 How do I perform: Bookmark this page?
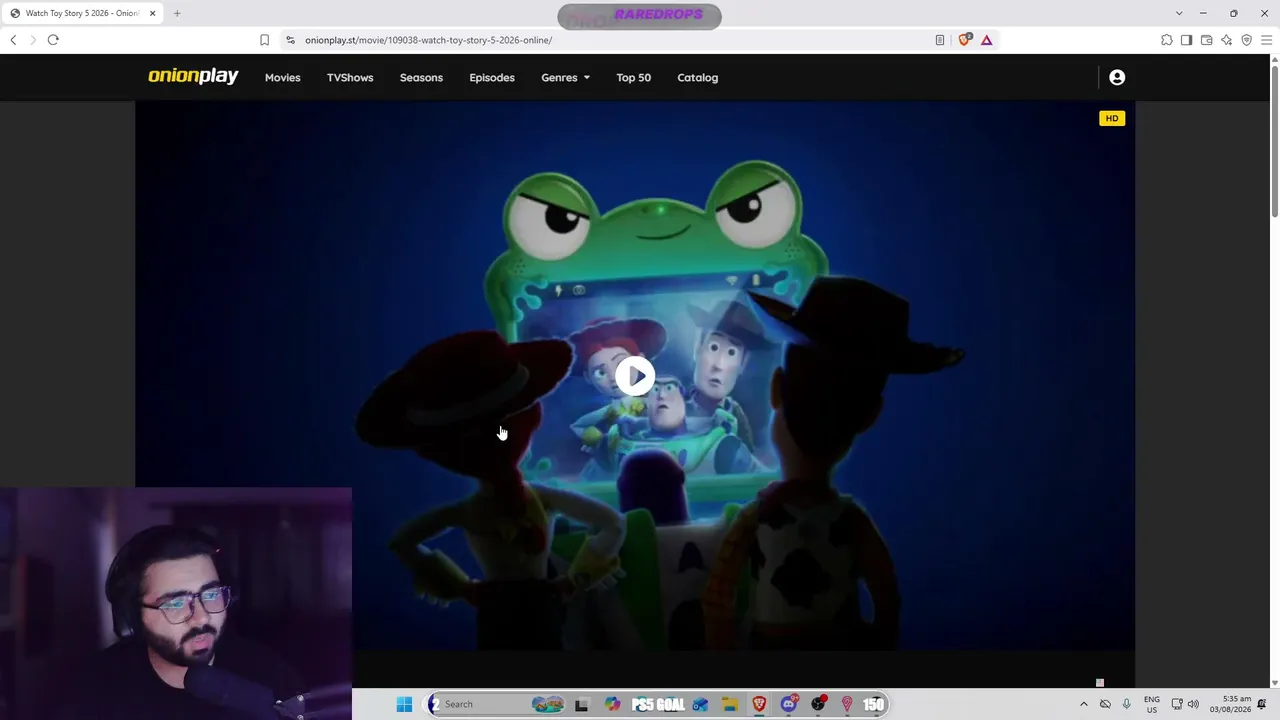coord(264,40)
